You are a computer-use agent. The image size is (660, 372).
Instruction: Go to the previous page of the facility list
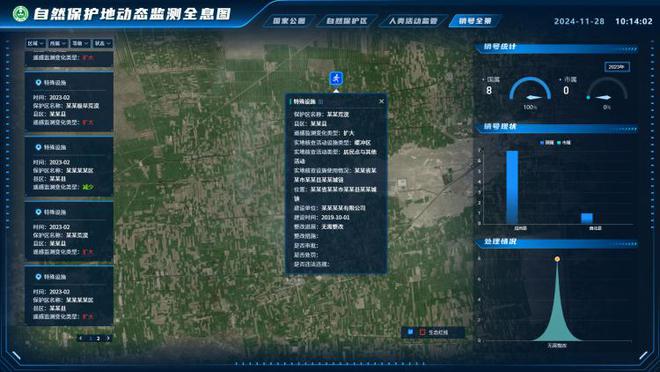(x=81, y=338)
